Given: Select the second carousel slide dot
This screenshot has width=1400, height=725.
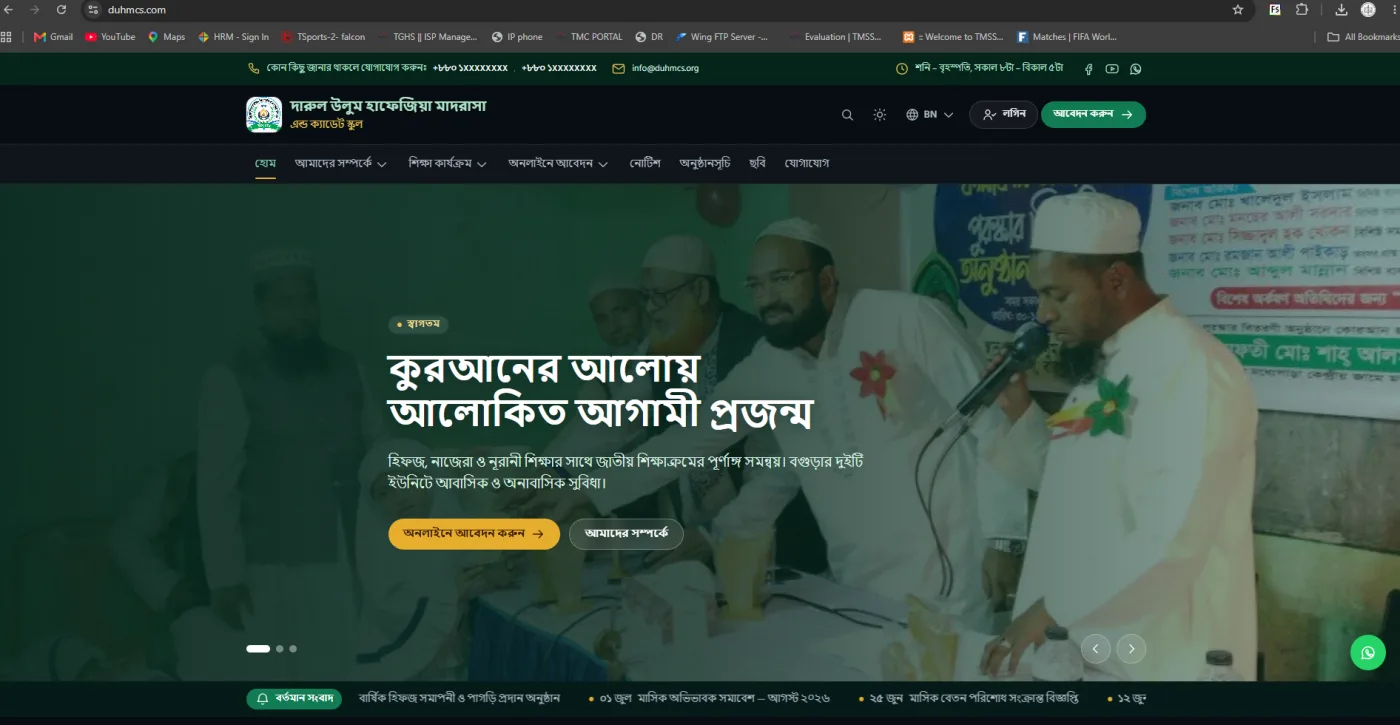Looking at the screenshot, I should 279,649.
